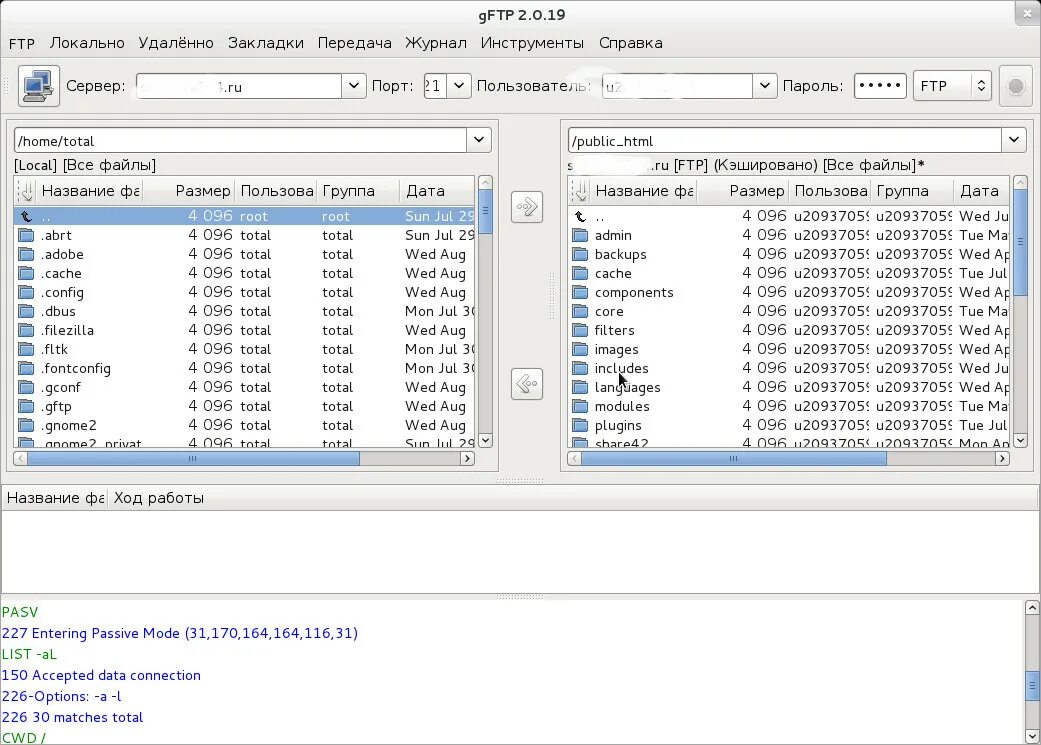The width and height of the screenshot is (1041, 745).
Task: Open the Удалённо menu
Action: click(176, 43)
